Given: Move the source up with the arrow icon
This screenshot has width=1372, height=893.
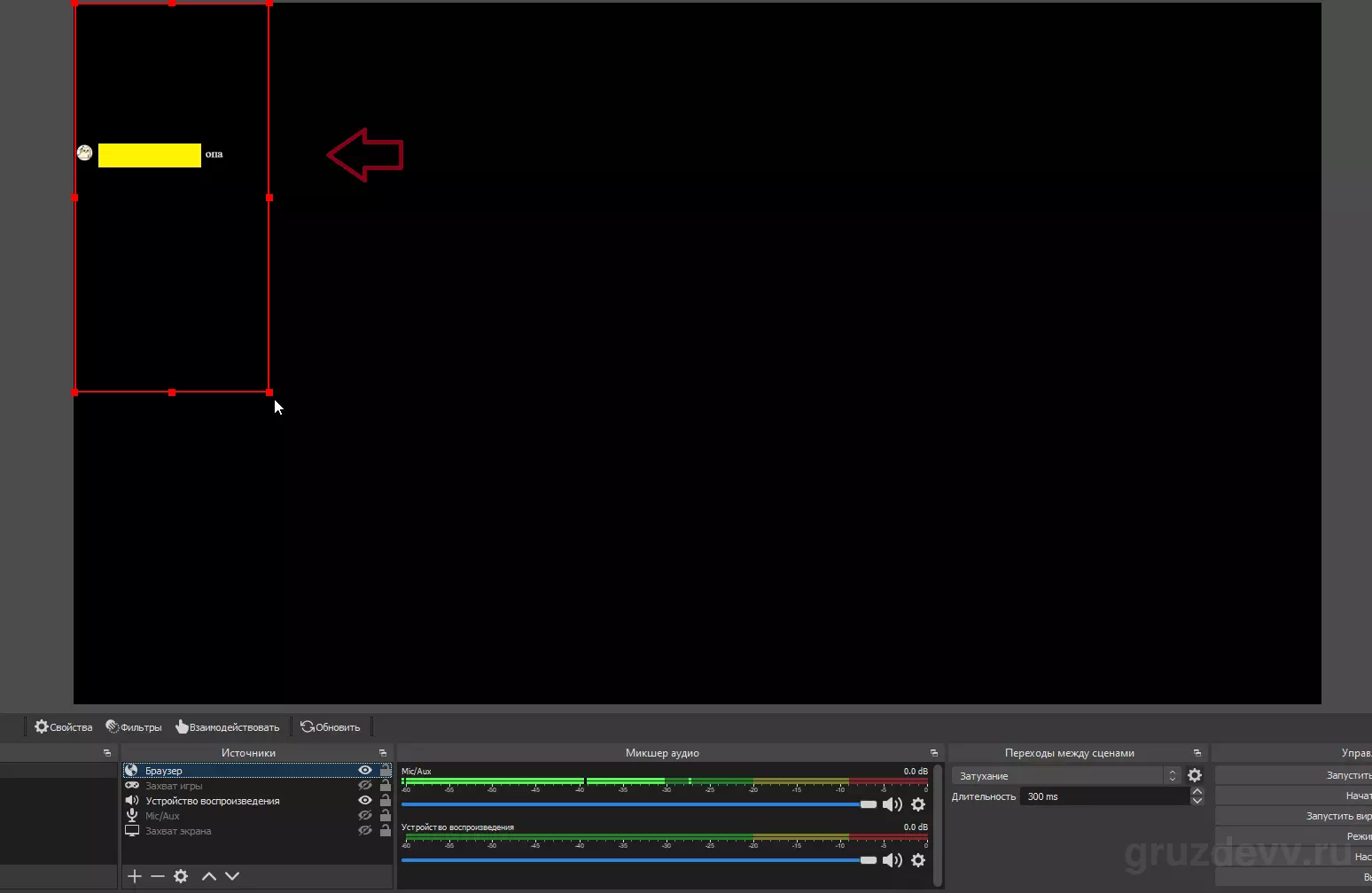Looking at the screenshot, I should coord(209,876).
